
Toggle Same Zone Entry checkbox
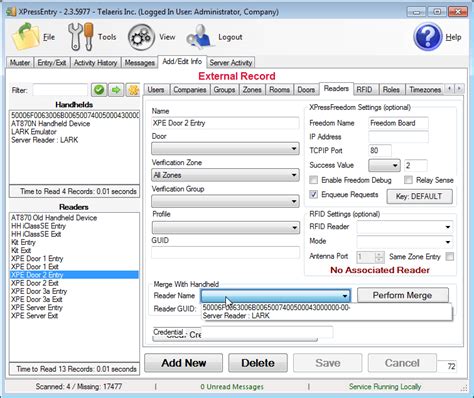click(x=450, y=257)
